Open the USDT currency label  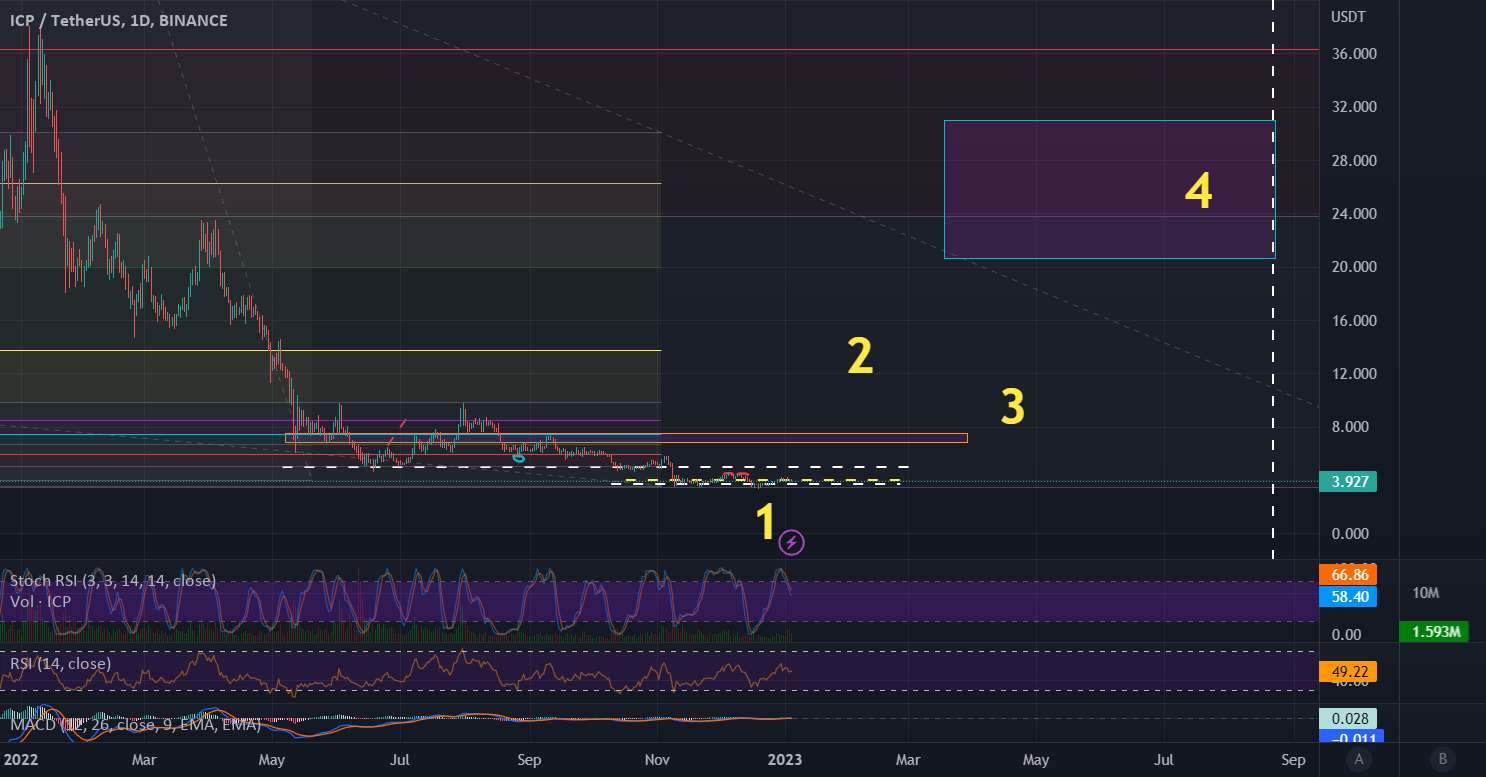pyautogui.click(x=1347, y=17)
